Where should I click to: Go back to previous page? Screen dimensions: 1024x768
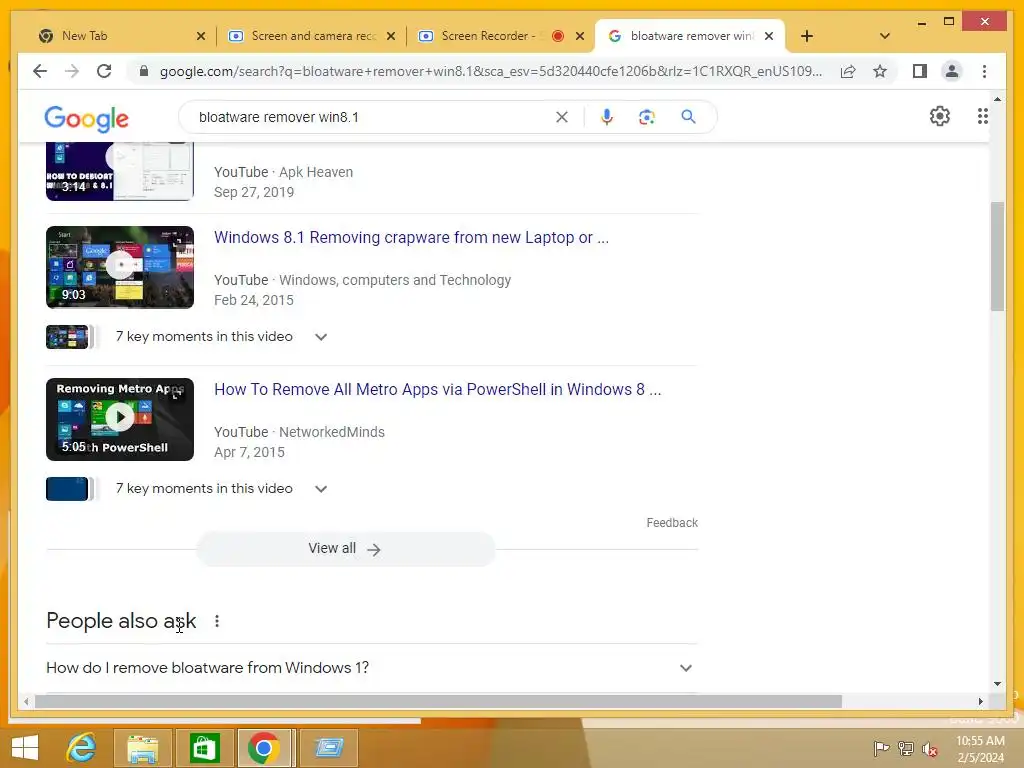40,71
